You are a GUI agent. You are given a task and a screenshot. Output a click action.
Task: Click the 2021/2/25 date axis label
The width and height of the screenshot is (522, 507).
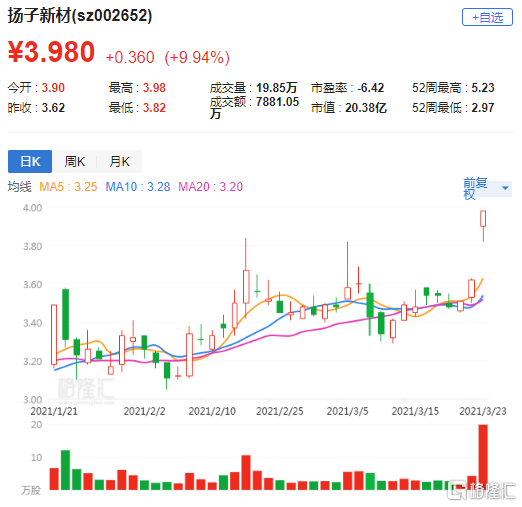pos(280,411)
